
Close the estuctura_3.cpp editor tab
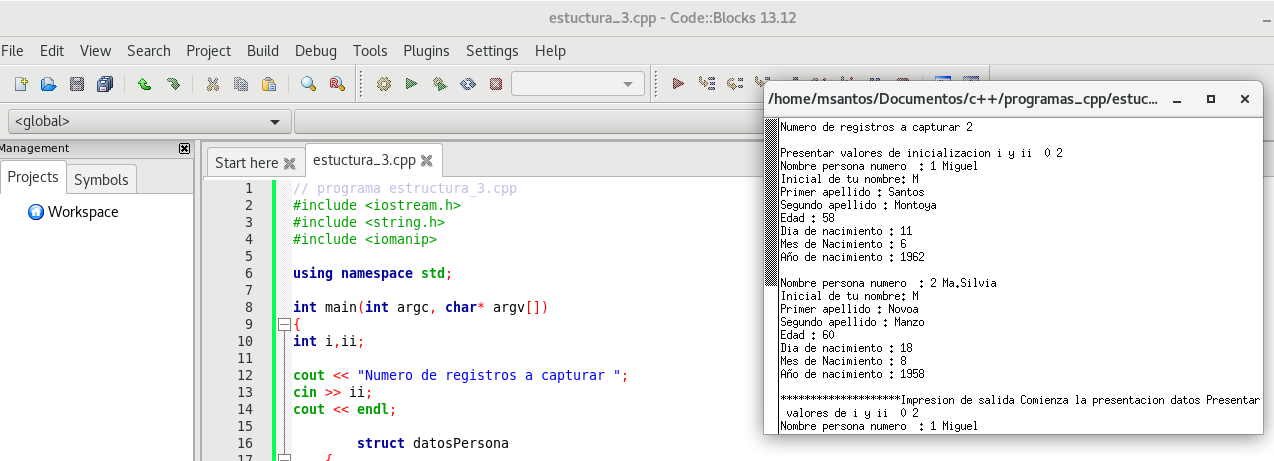tap(427, 160)
